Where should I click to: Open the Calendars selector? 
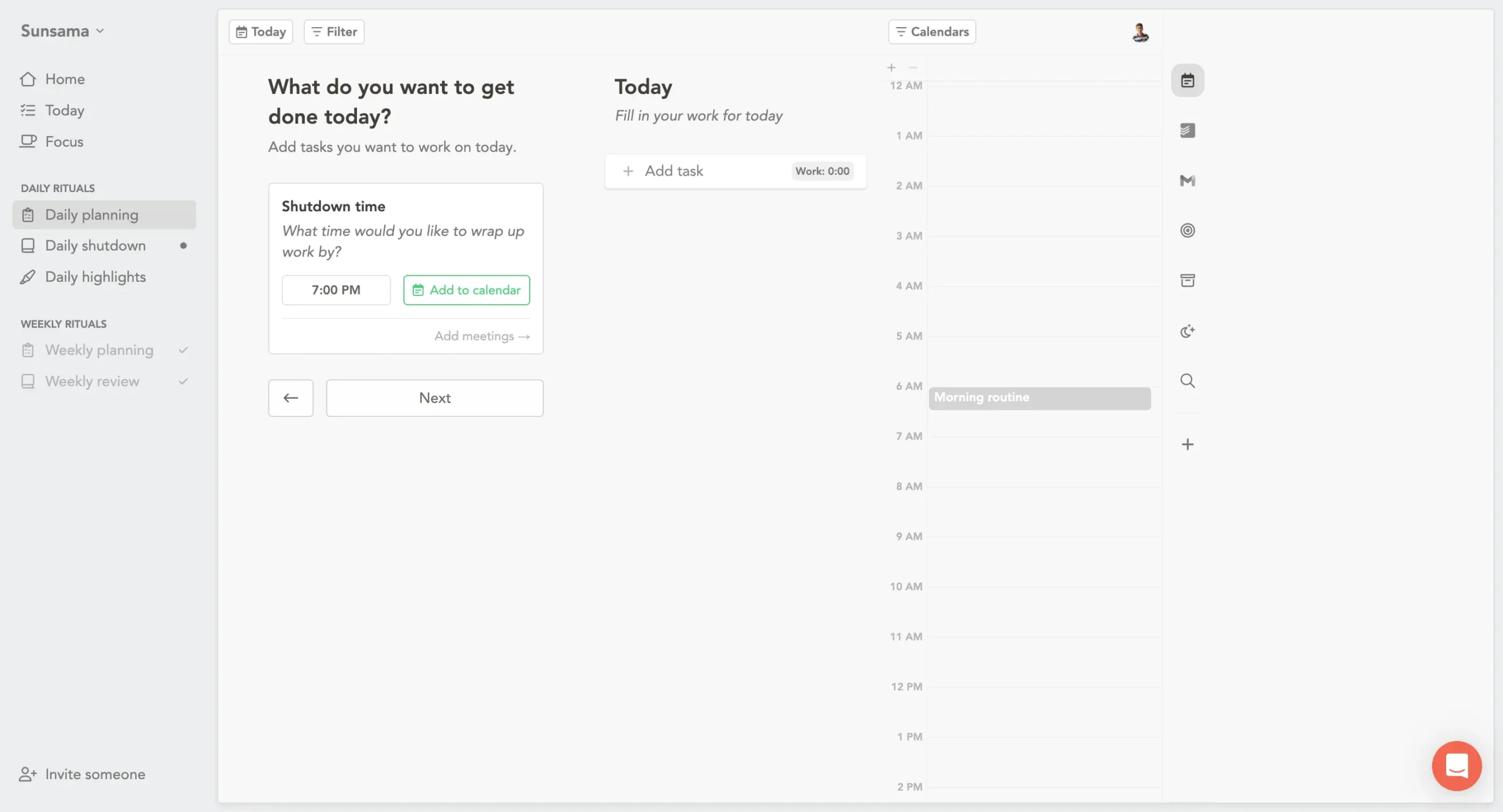tap(932, 32)
